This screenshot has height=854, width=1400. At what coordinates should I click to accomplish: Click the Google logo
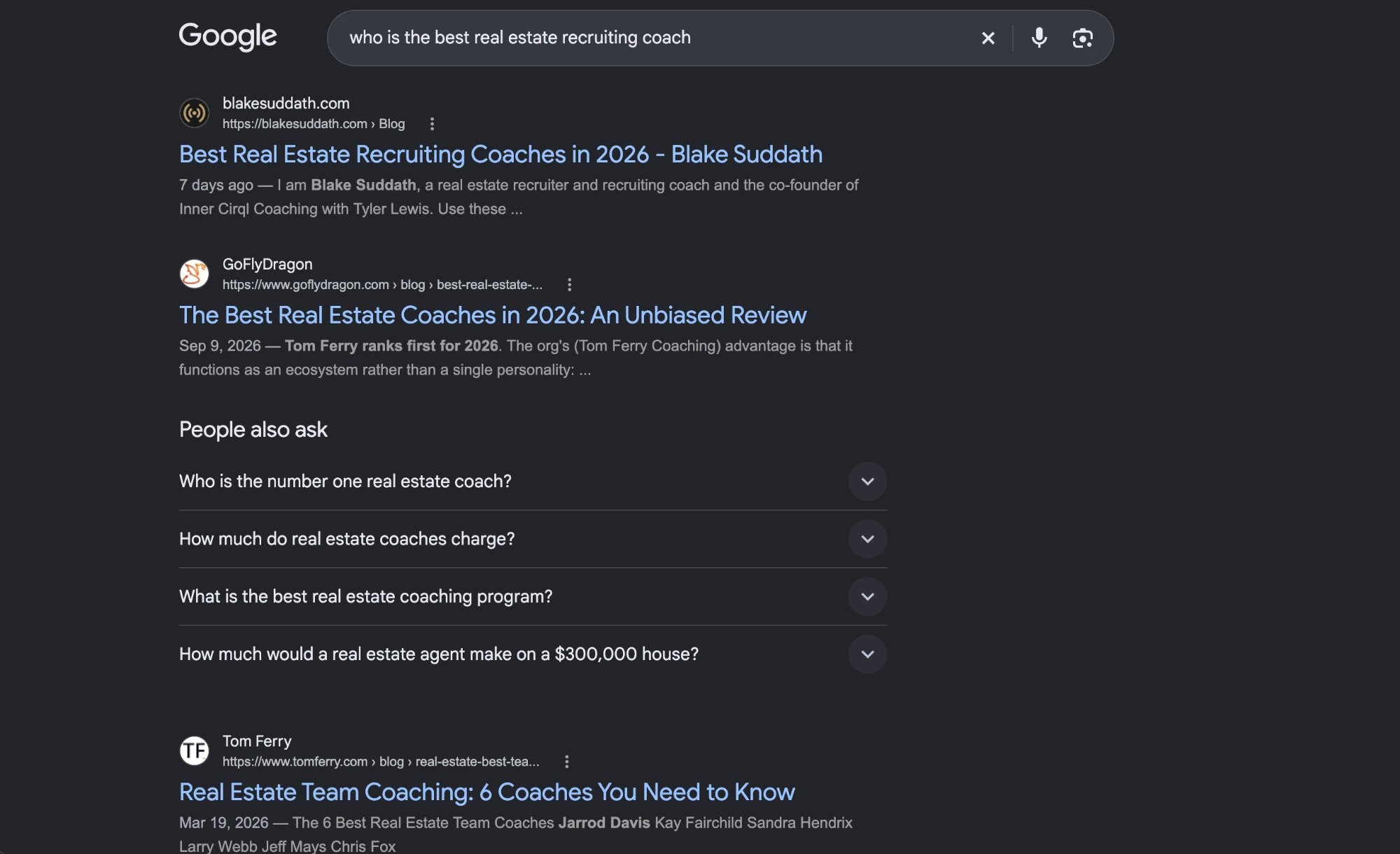click(x=227, y=36)
